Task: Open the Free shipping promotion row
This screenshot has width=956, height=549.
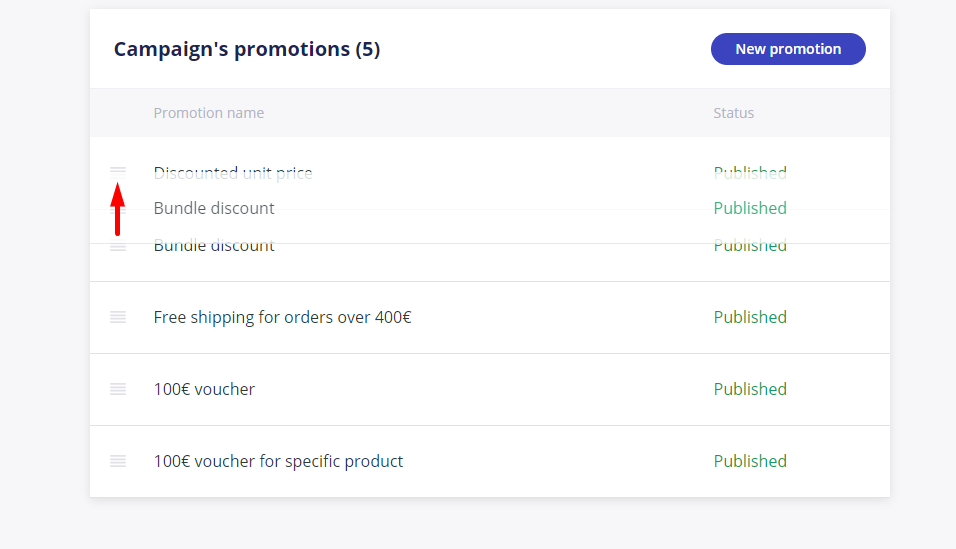Action: click(490, 317)
